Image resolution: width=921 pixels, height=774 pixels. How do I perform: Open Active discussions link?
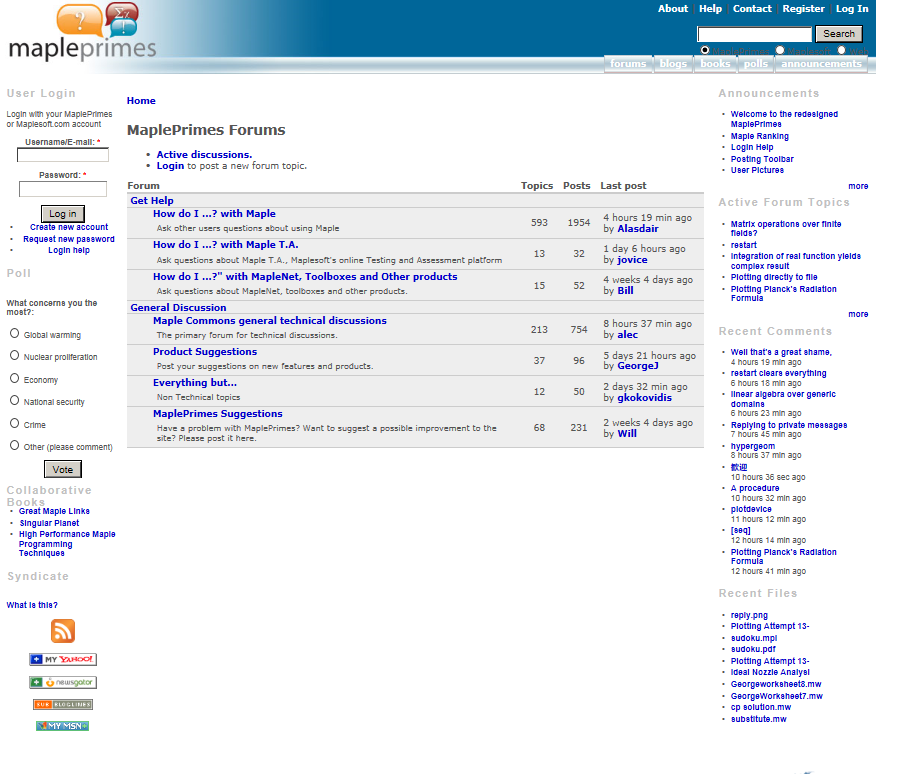click(204, 154)
